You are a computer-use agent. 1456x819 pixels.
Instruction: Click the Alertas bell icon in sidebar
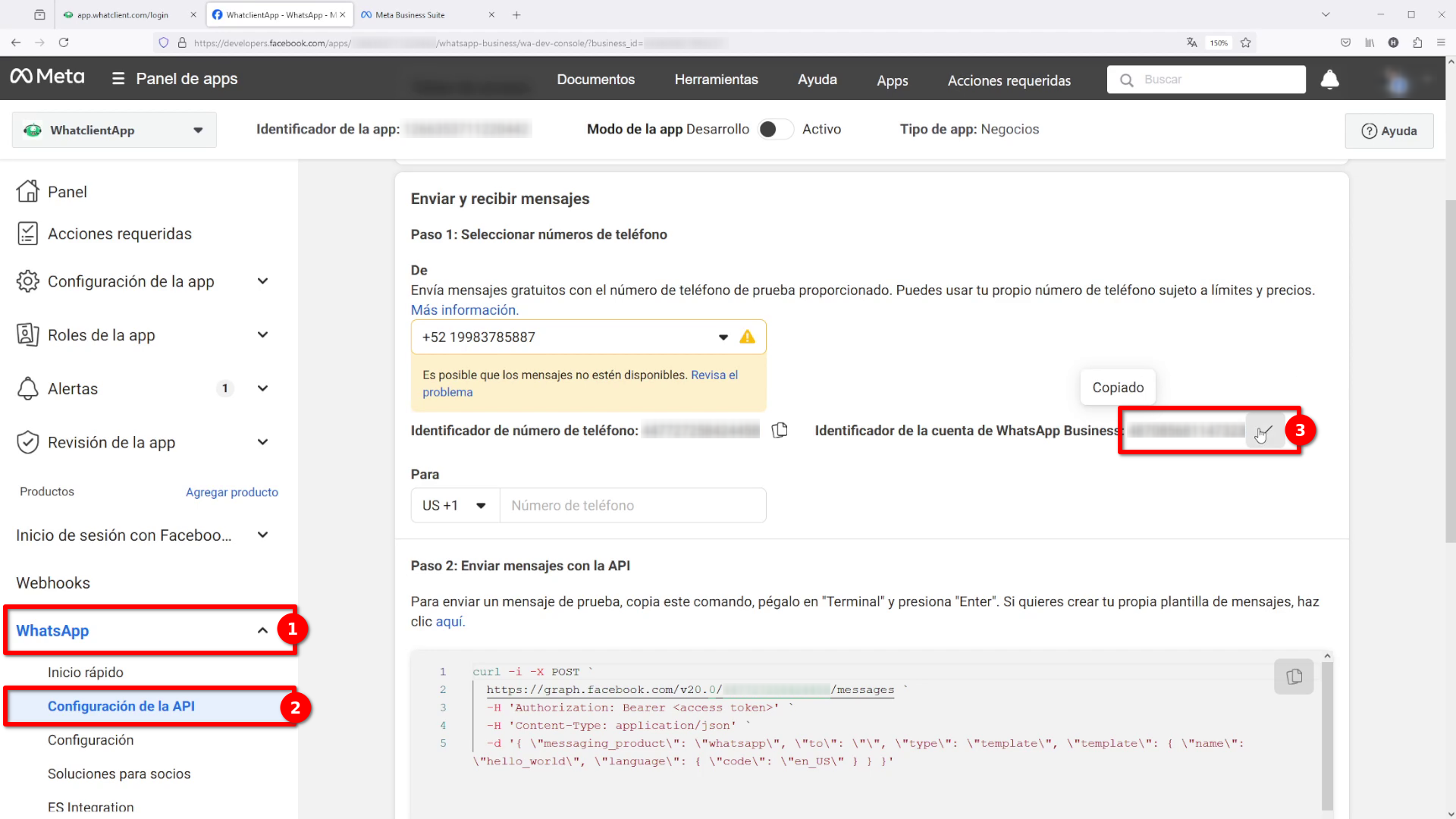pos(28,388)
